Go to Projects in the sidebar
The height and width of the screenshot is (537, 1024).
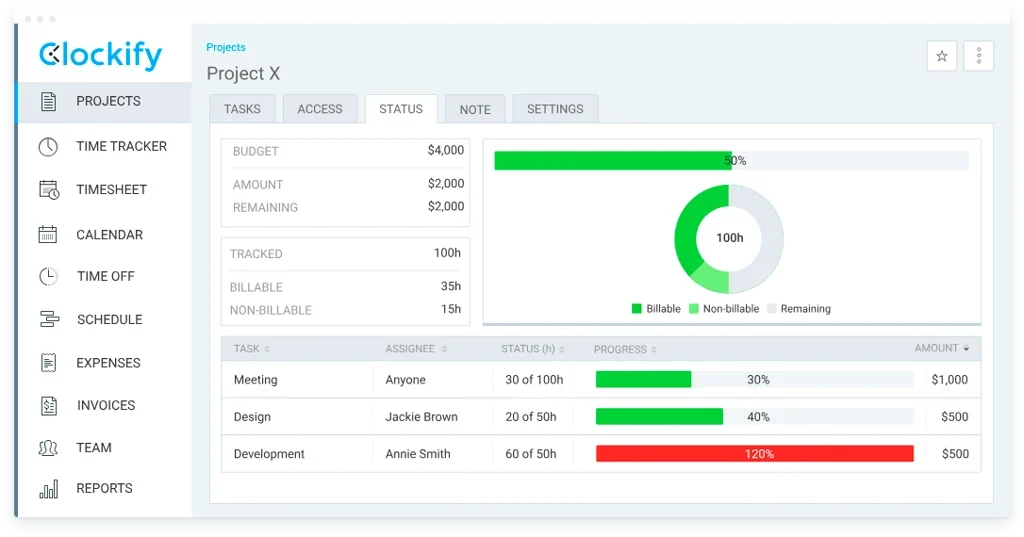click(x=108, y=101)
